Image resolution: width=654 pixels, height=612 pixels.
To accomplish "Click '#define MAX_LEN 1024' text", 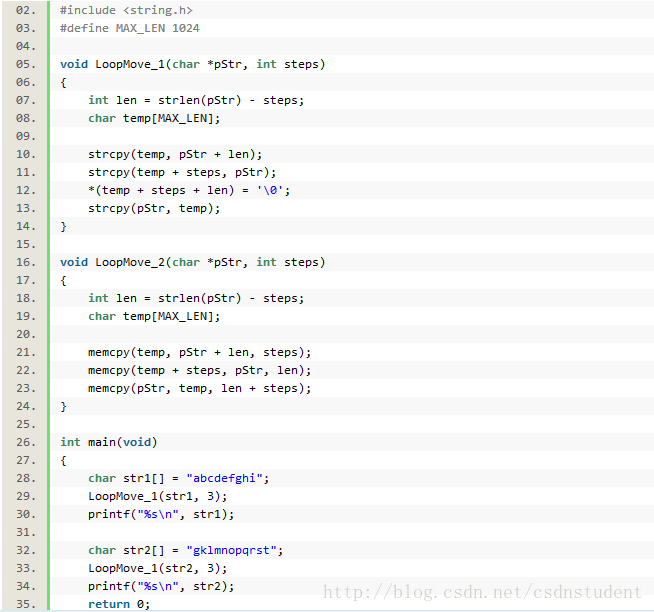I will tap(130, 28).
